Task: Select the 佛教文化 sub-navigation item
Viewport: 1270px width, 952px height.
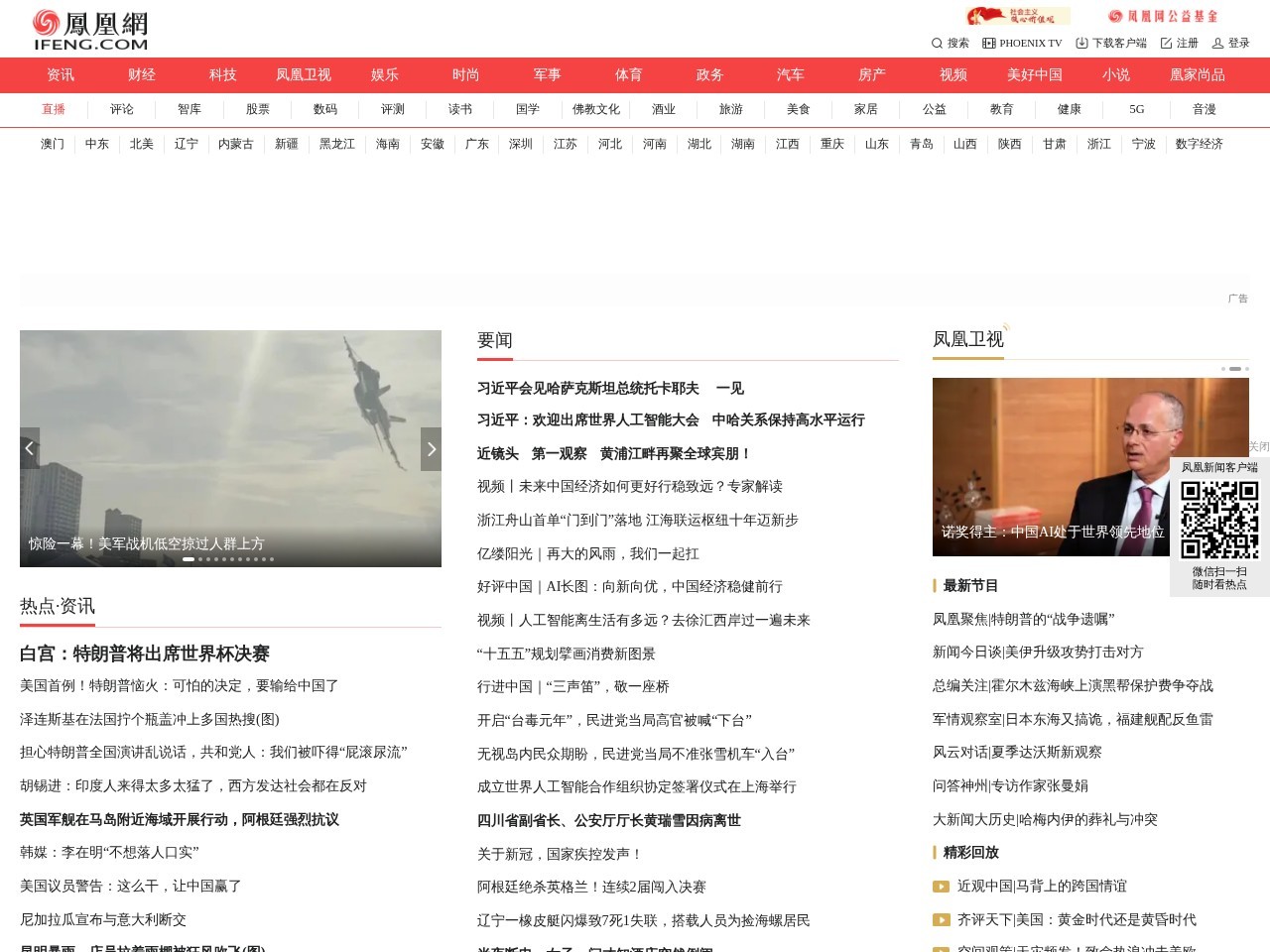Action: pyautogui.click(x=596, y=109)
